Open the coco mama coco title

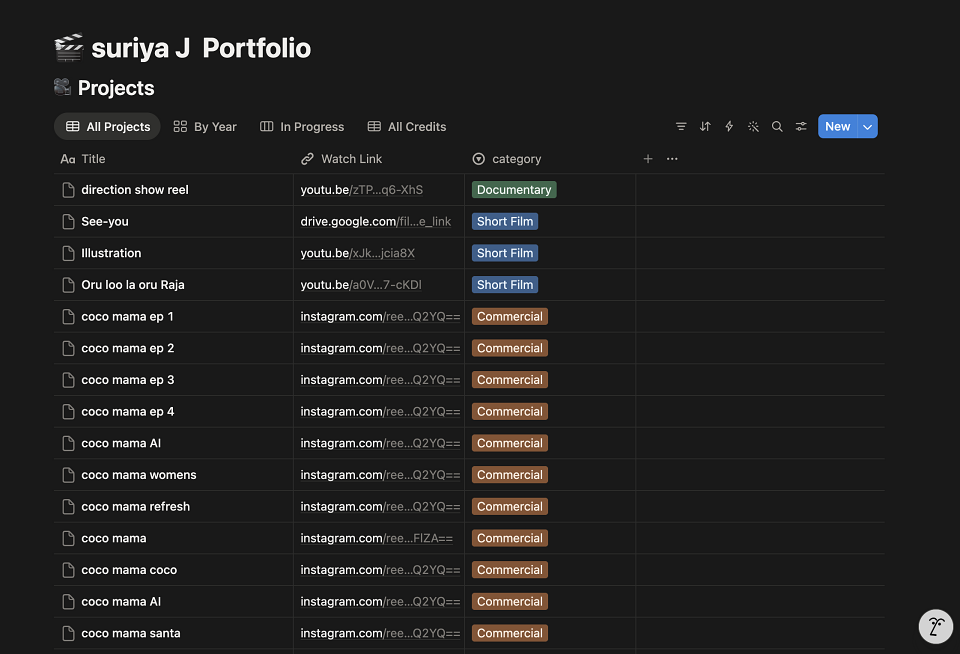click(129, 570)
